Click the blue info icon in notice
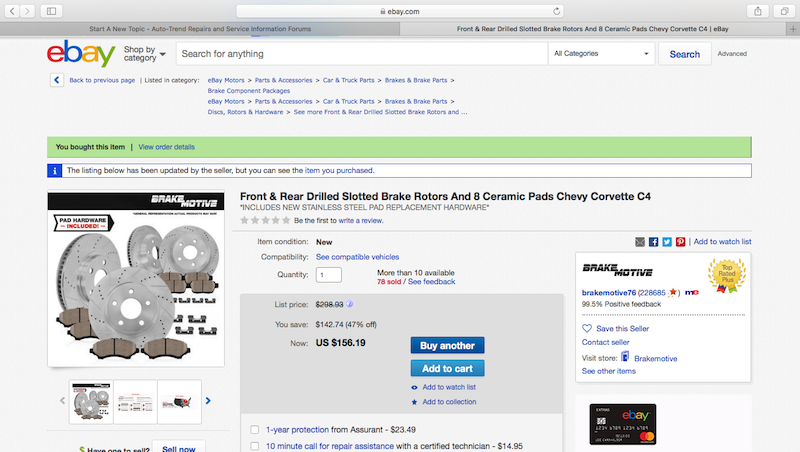This screenshot has width=800, height=452. point(55,170)
